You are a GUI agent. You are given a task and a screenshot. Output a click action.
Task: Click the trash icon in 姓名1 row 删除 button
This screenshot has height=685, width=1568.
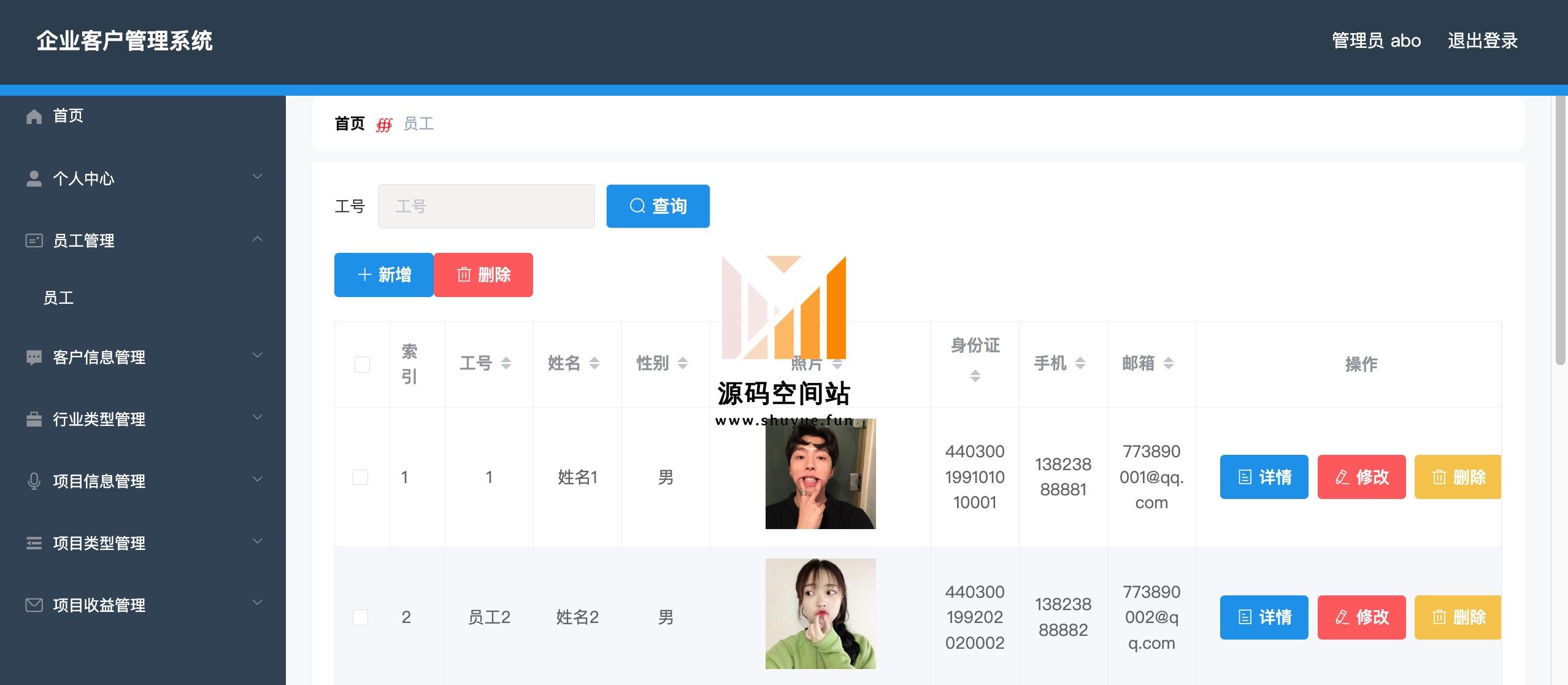point(1439,477)
